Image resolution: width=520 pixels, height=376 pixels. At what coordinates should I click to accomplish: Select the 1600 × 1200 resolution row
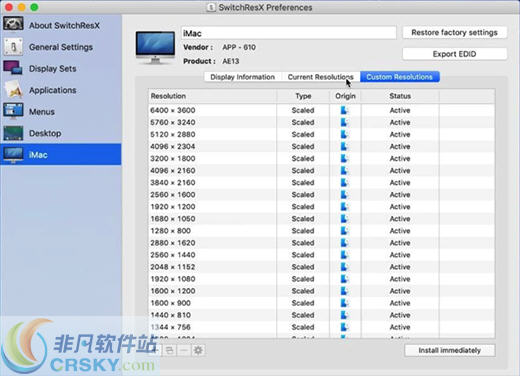[321, 291]
